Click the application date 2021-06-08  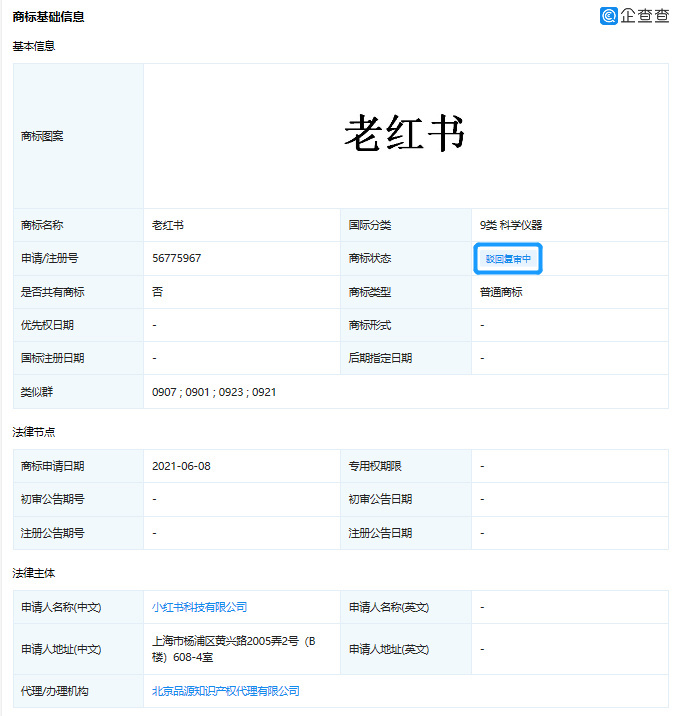coord(181,466)
